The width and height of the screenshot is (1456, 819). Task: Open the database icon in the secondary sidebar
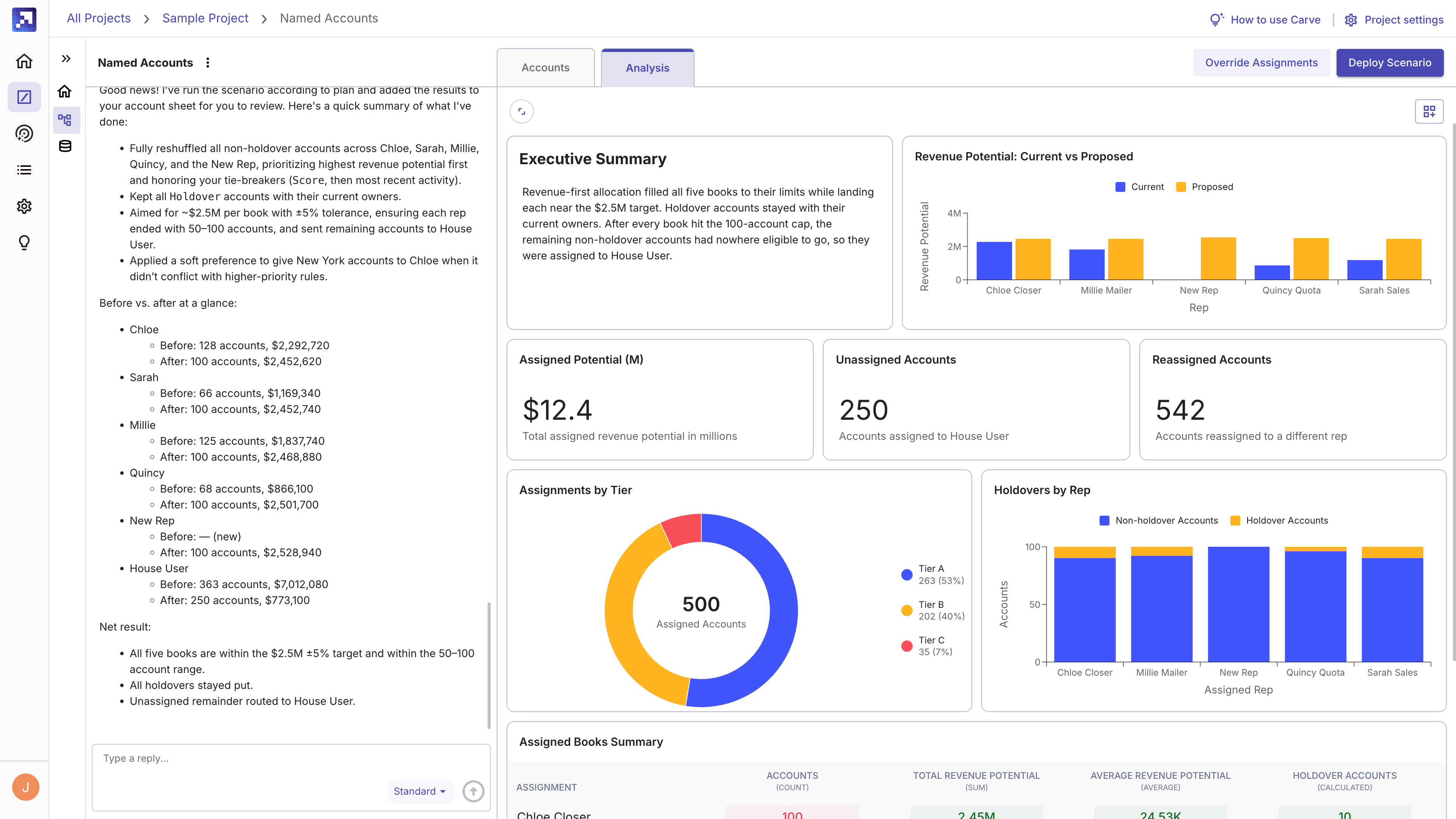[65, 146]
